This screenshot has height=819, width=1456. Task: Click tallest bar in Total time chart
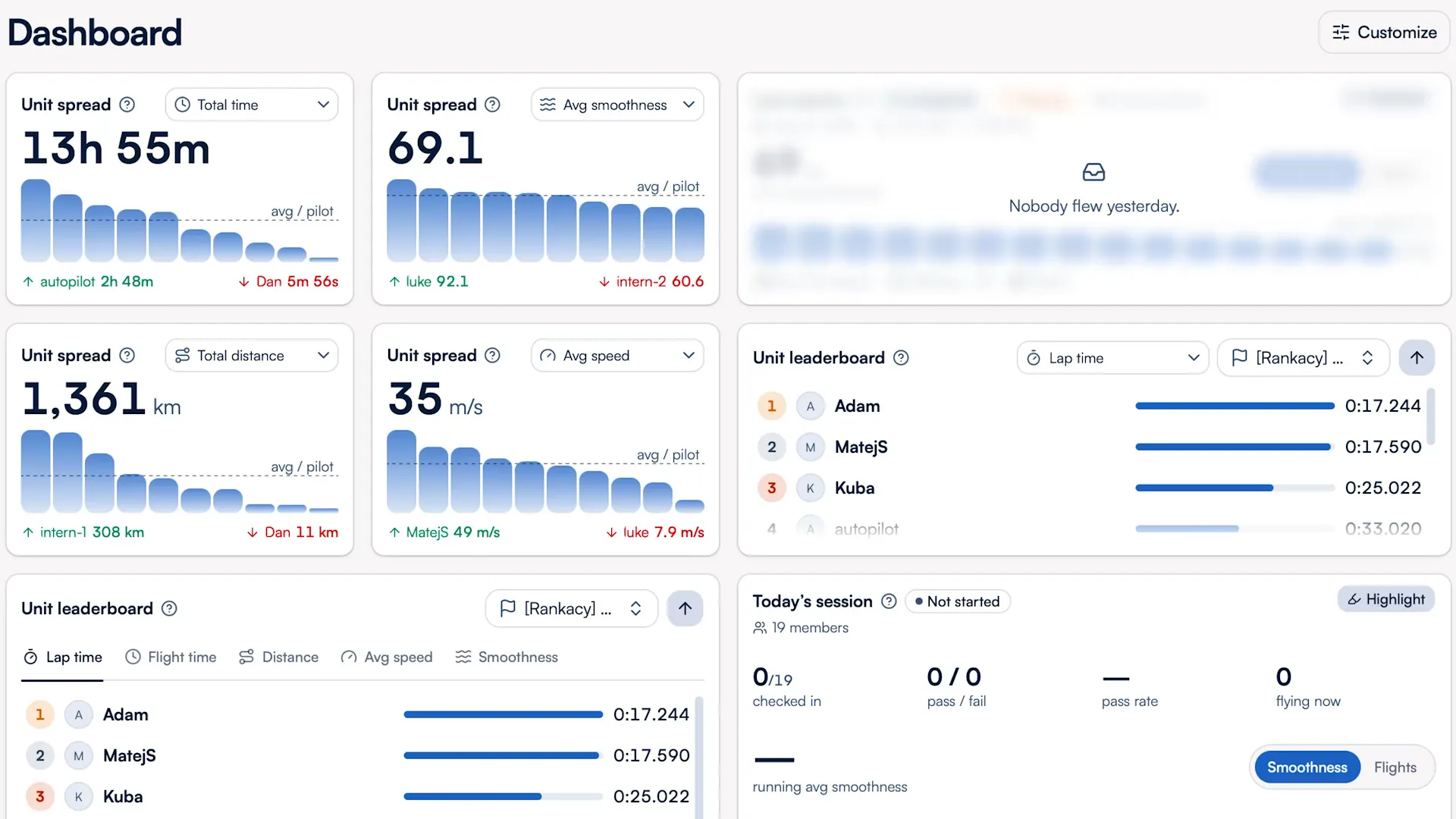36,221
